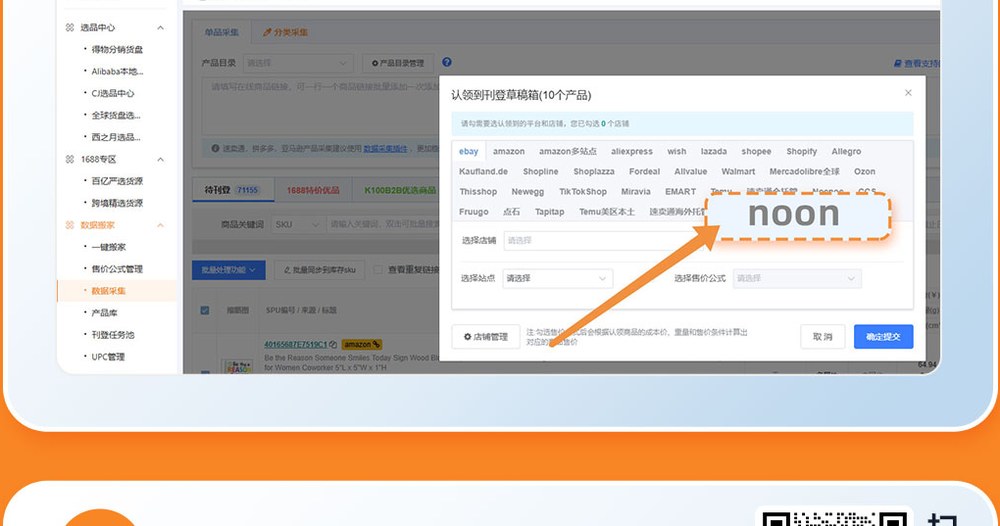Select the Shopify platform tab
1000x526 pixels.
[802, 151]
